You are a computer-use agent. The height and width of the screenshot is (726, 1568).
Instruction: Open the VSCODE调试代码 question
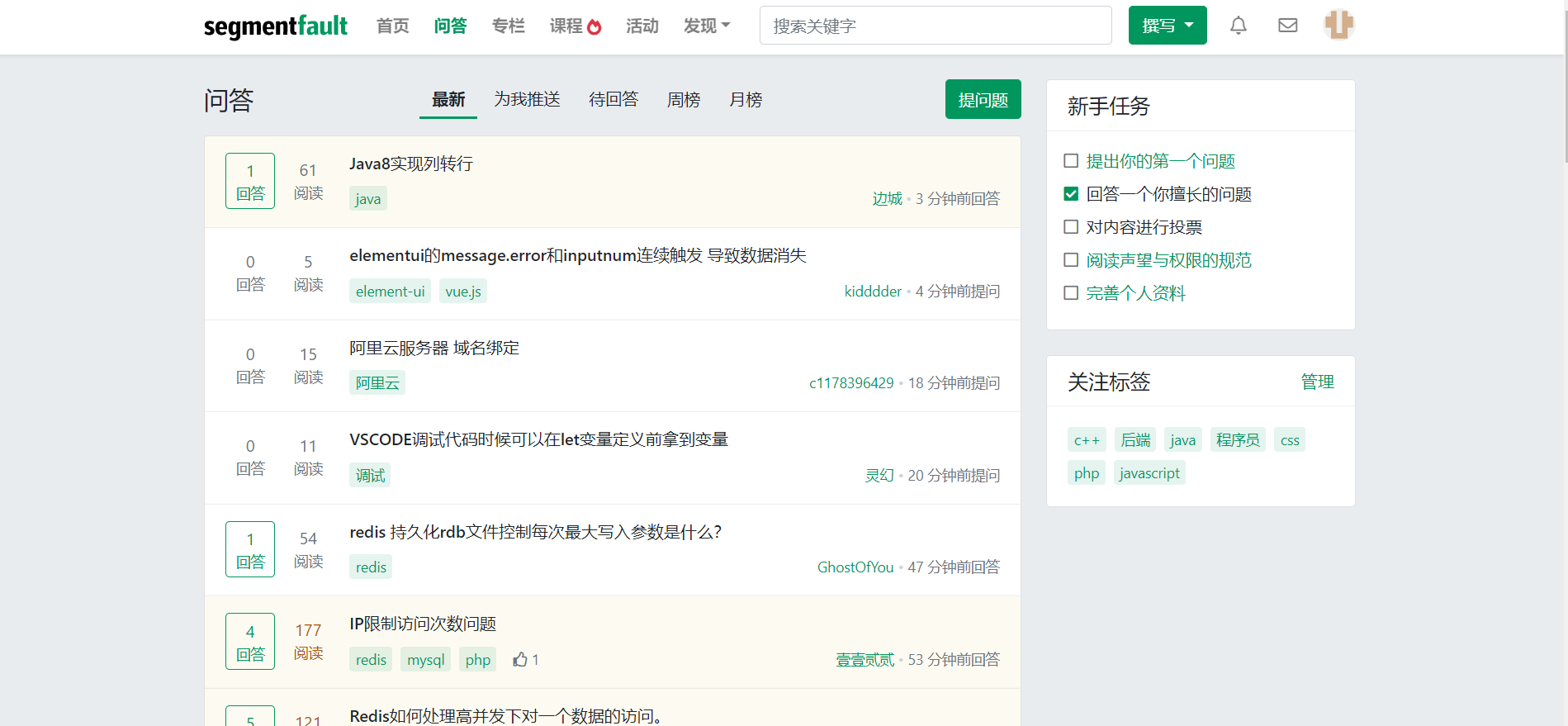538,439
